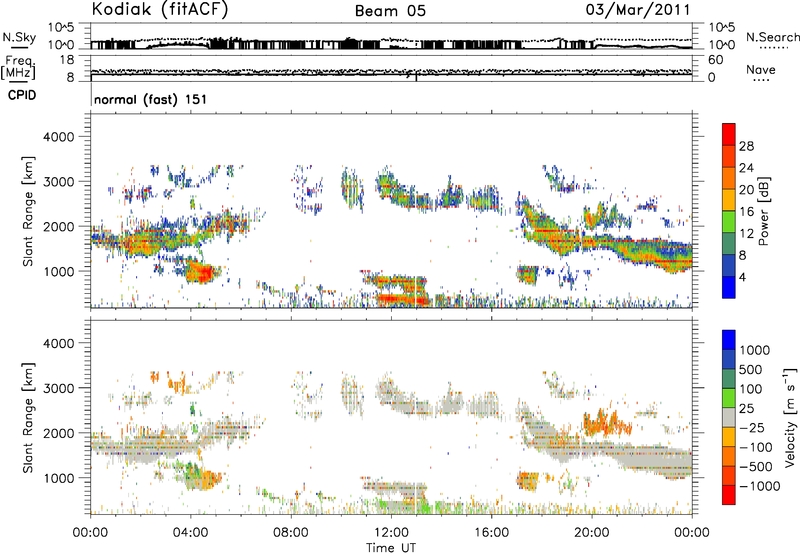The width and height of the screenshot is (800, 554).
Task: Click the 'normal (fast) 151' text
Action: 151,99
